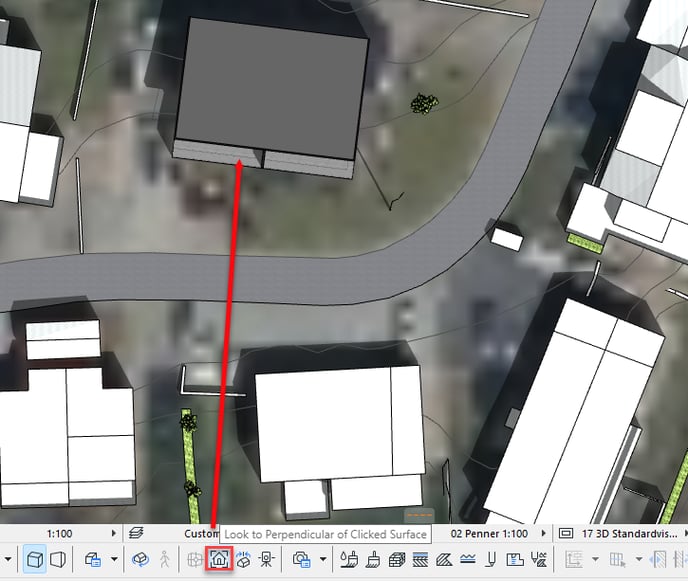The width and height of the screenshot is (688, 581).
Task: Expand the arrow next to scale 1:100
Action: coord(114,534)
